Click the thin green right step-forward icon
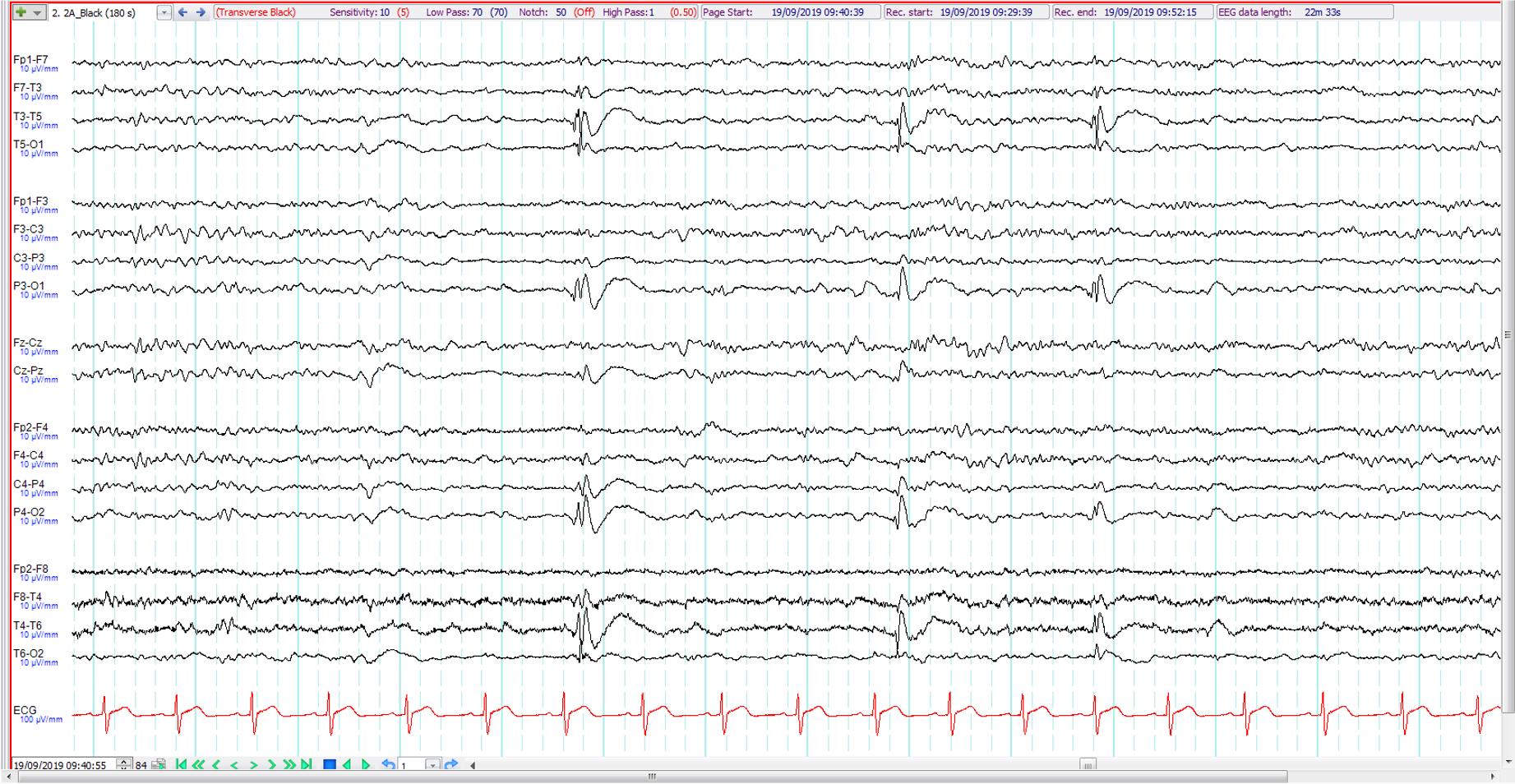Viewport: 1515px width, 784px height. pyautogui.click(x=253, y=765)
